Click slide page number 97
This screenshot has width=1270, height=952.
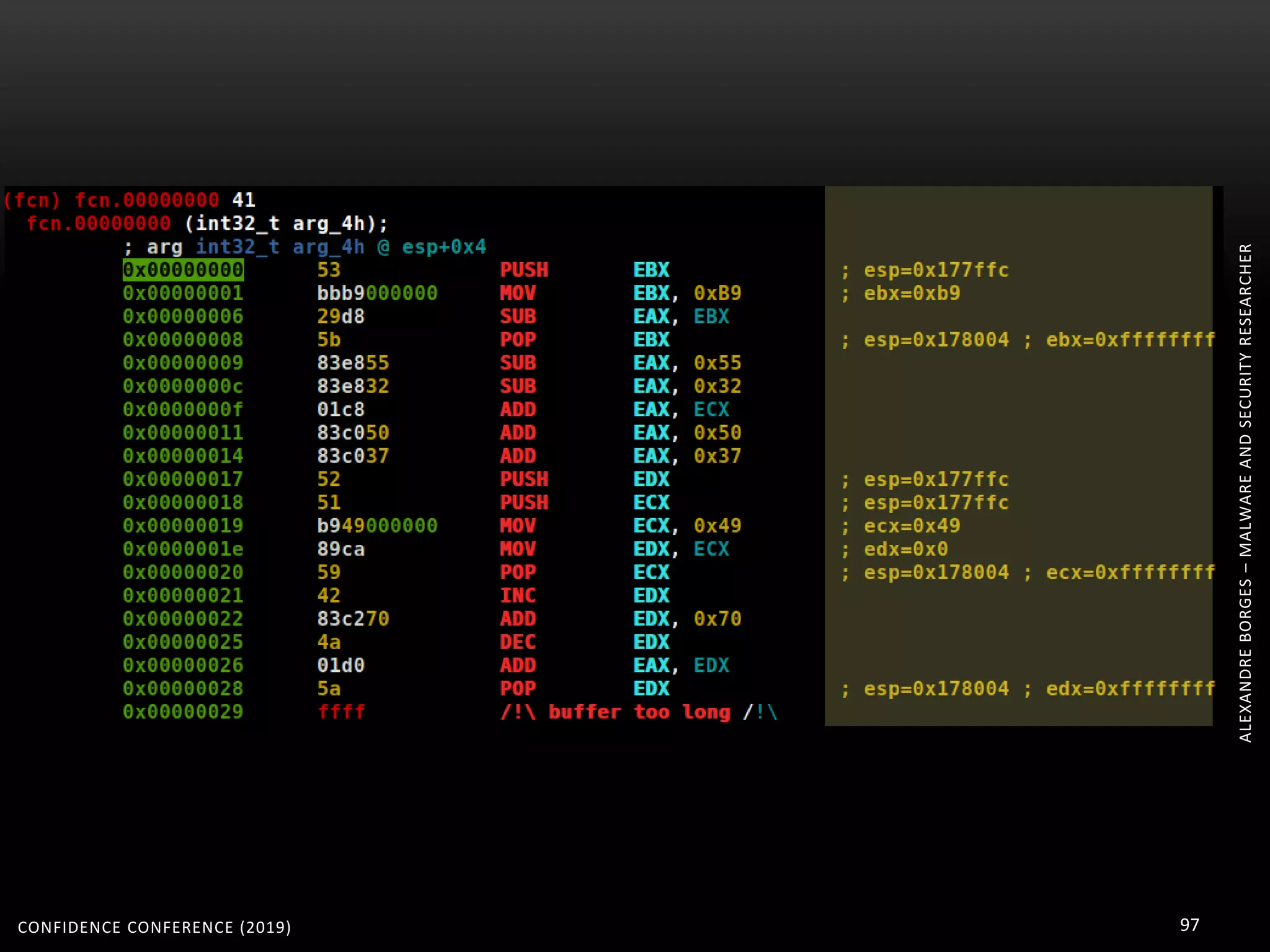point(1189,925)
